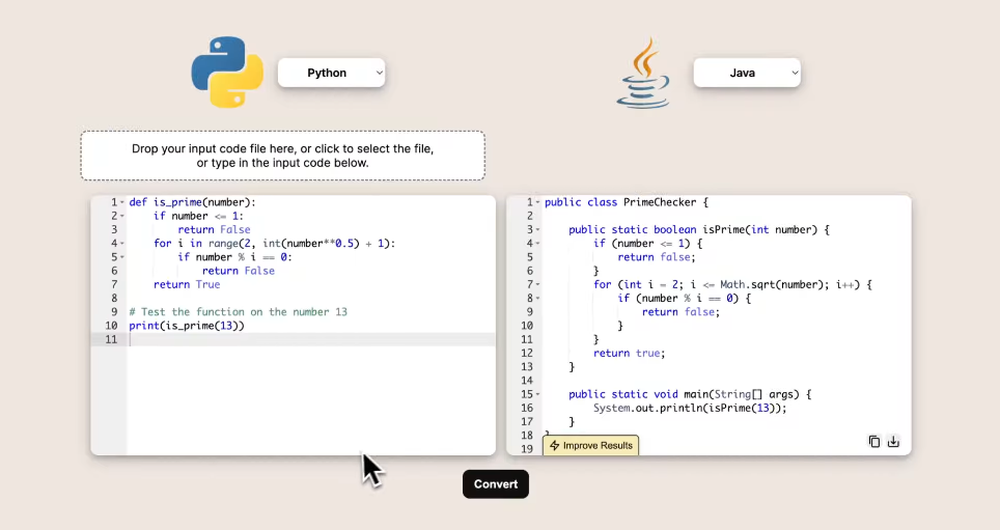Collapse the fold arrow at input line 2
1000x530 pixels.
[x=122, y=216]
